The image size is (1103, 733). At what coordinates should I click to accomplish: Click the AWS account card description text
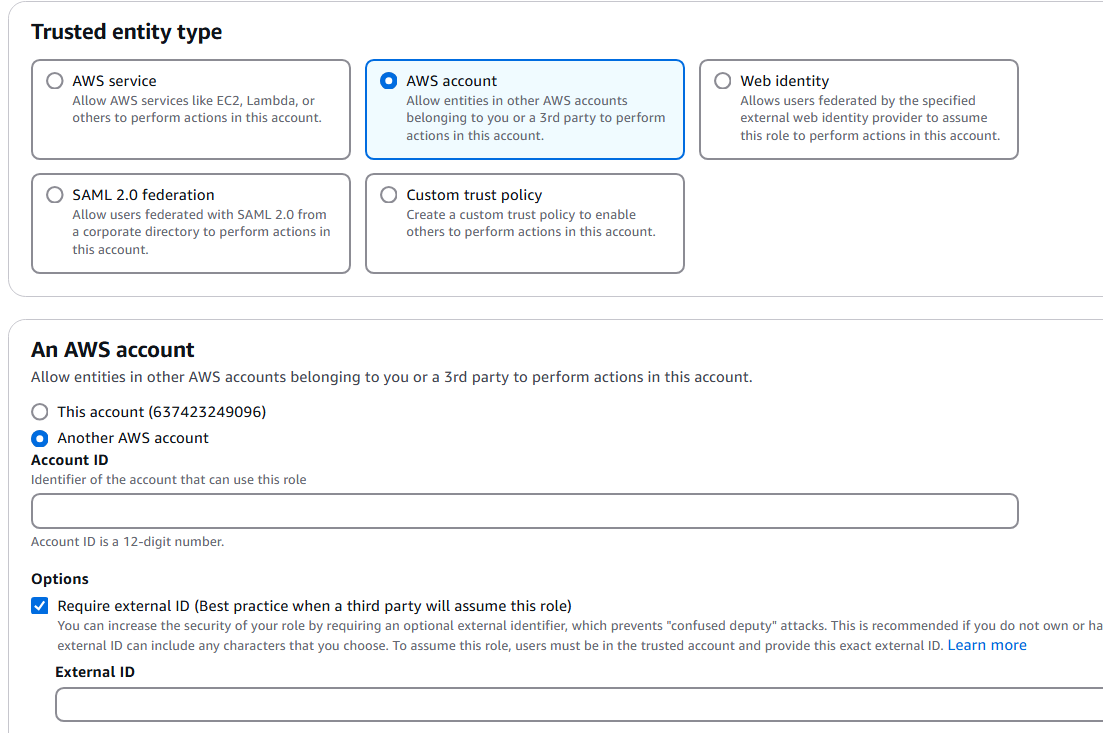(535, 118)
